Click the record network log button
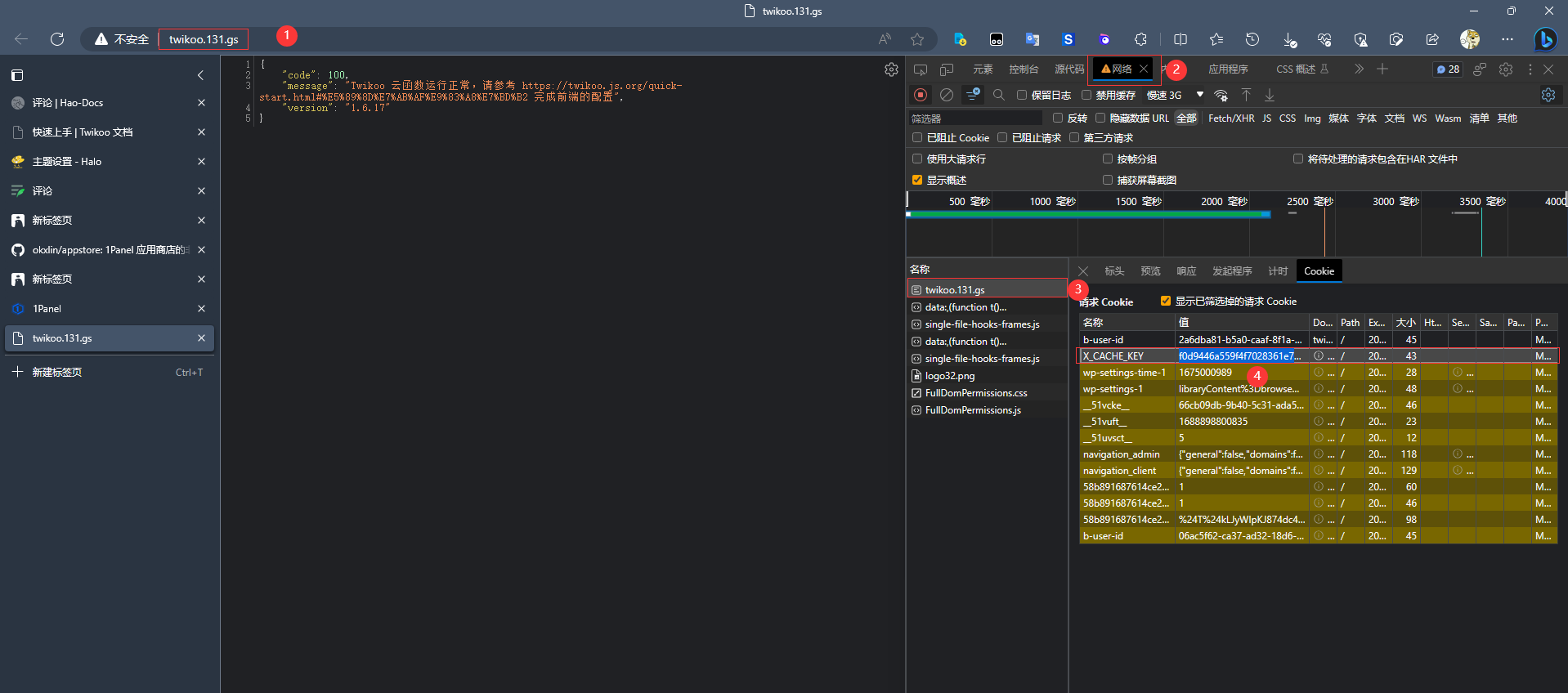Viewport: 1568px width, 693px height. click(x=921, y=96)
